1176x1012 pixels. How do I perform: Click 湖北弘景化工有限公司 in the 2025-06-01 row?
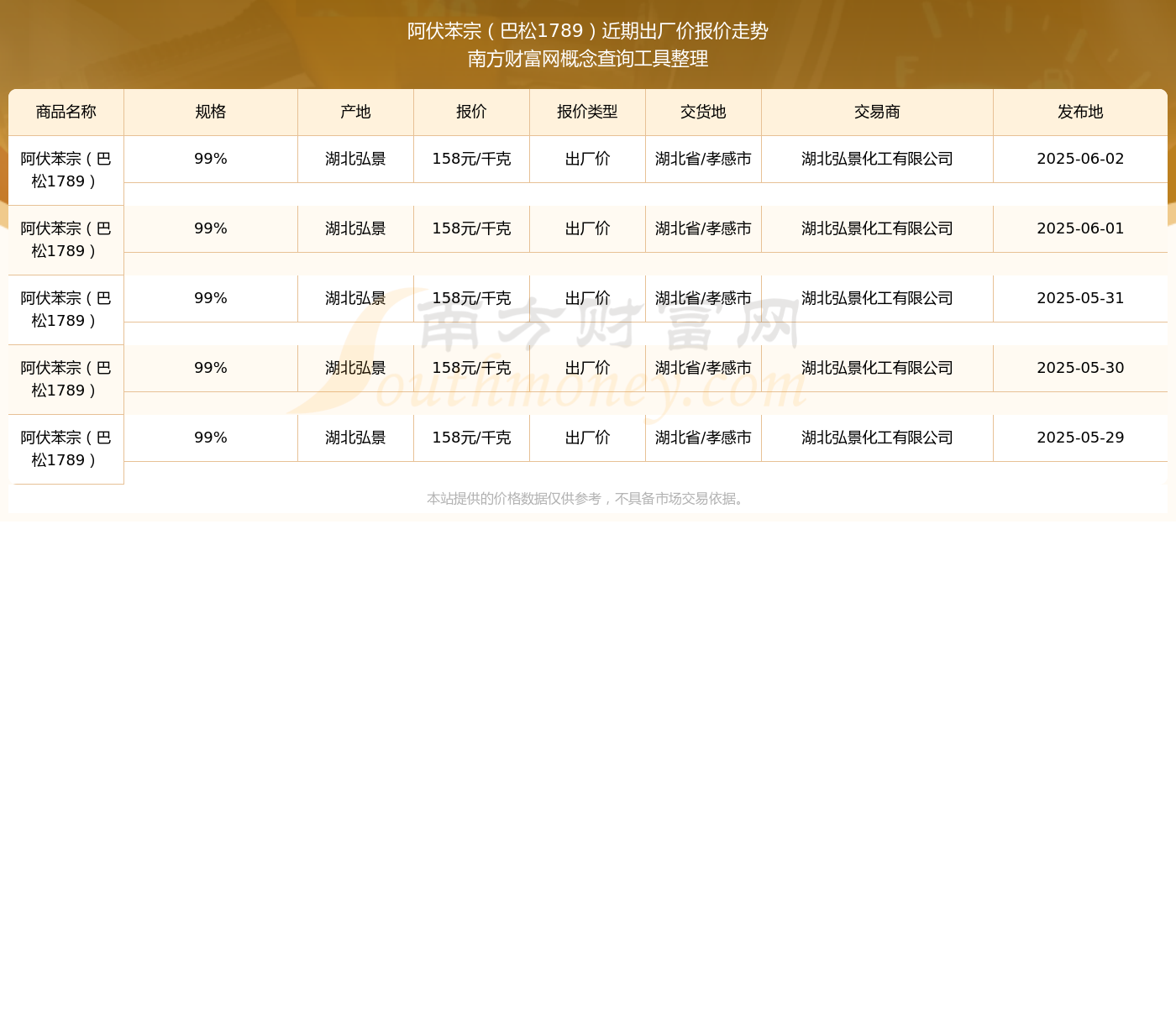[x=877, y=228]
